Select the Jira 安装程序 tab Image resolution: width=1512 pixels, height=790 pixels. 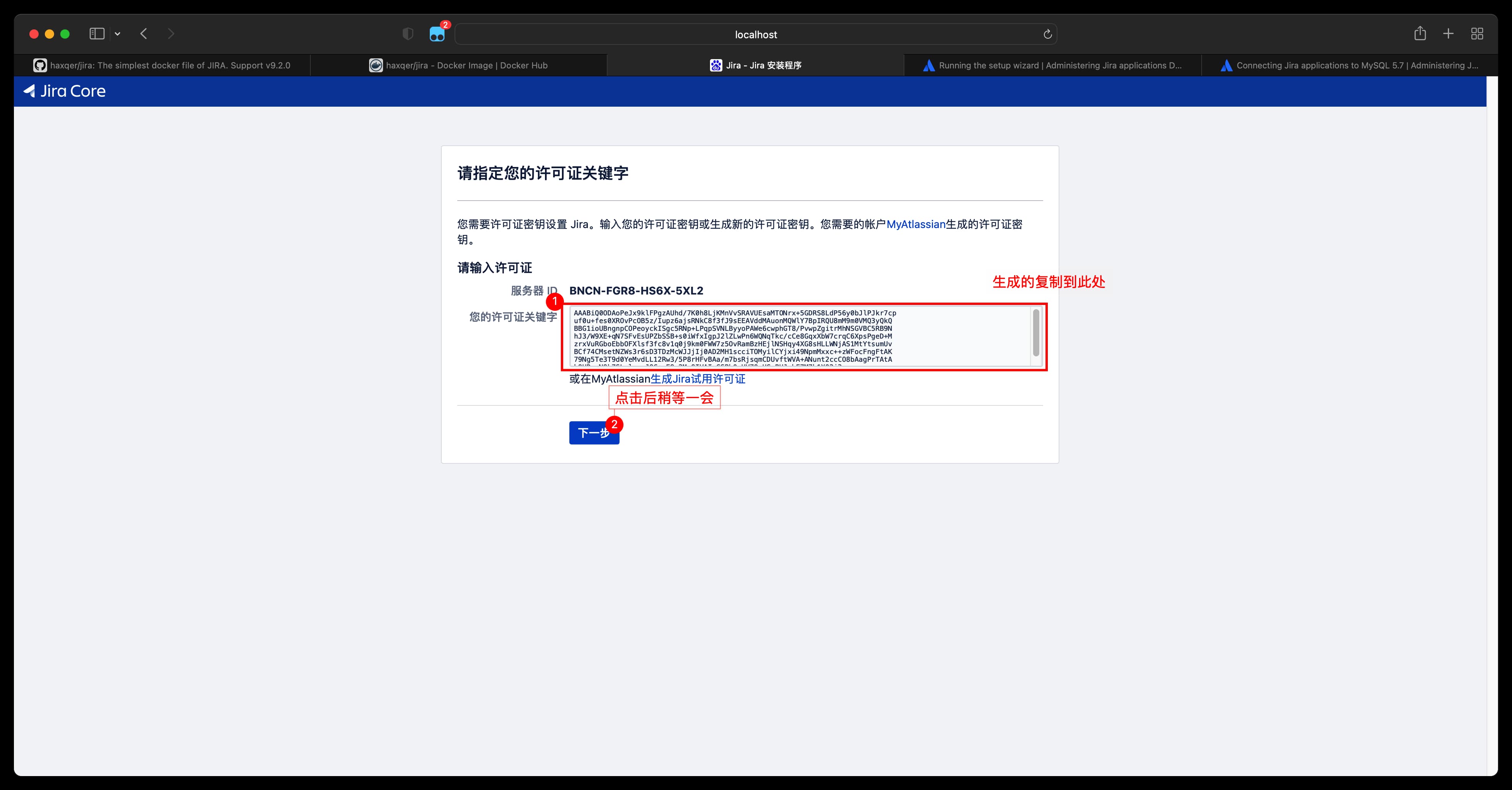755,65
